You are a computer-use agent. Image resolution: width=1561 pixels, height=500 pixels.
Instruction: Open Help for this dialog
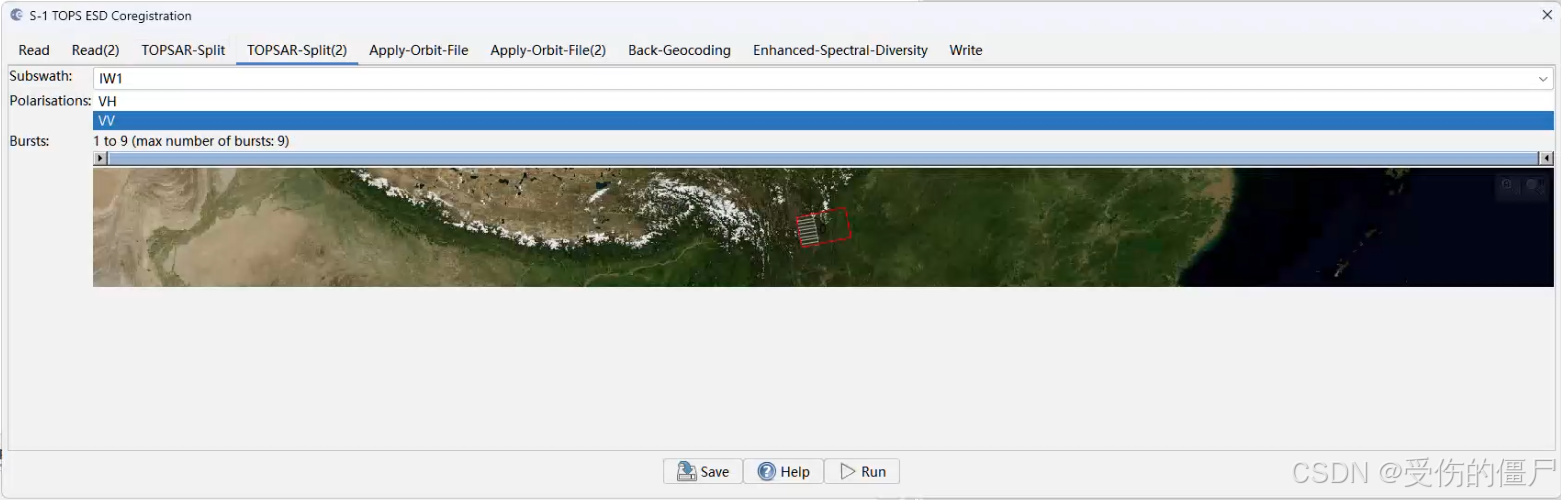(783, 471)
